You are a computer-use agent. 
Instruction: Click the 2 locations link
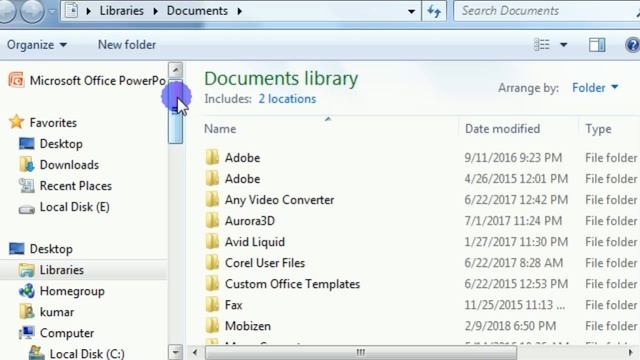pyautogui.click(x=287, y=99)
